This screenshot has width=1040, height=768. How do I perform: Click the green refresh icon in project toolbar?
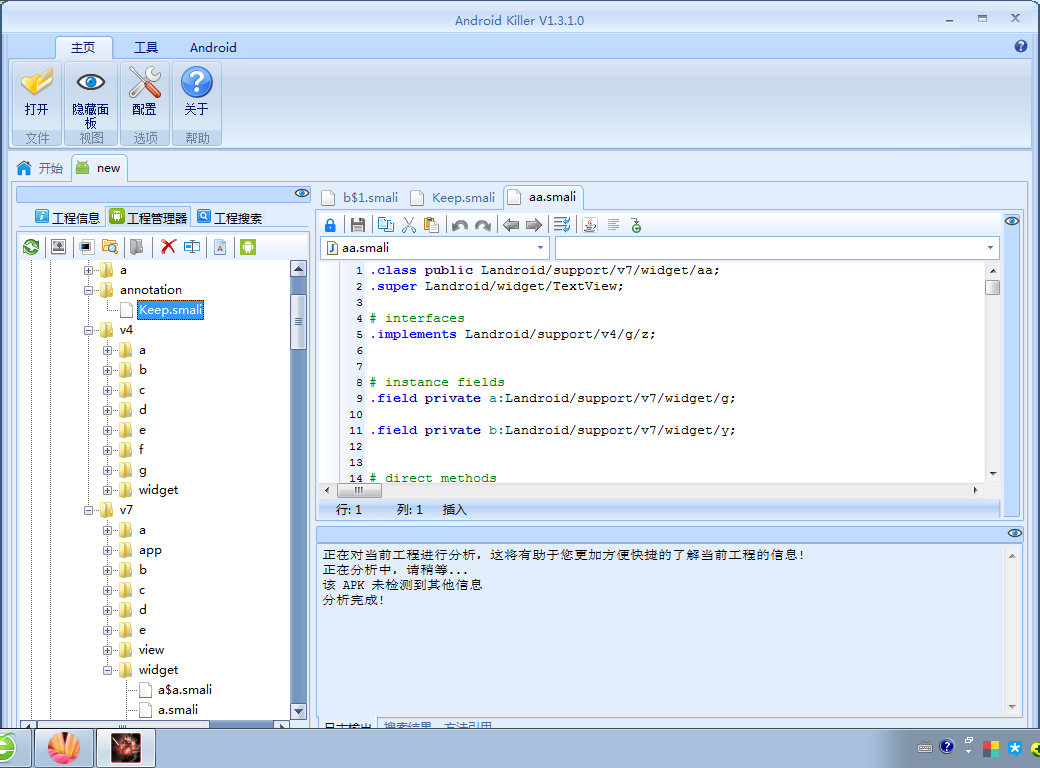[31, 246]
